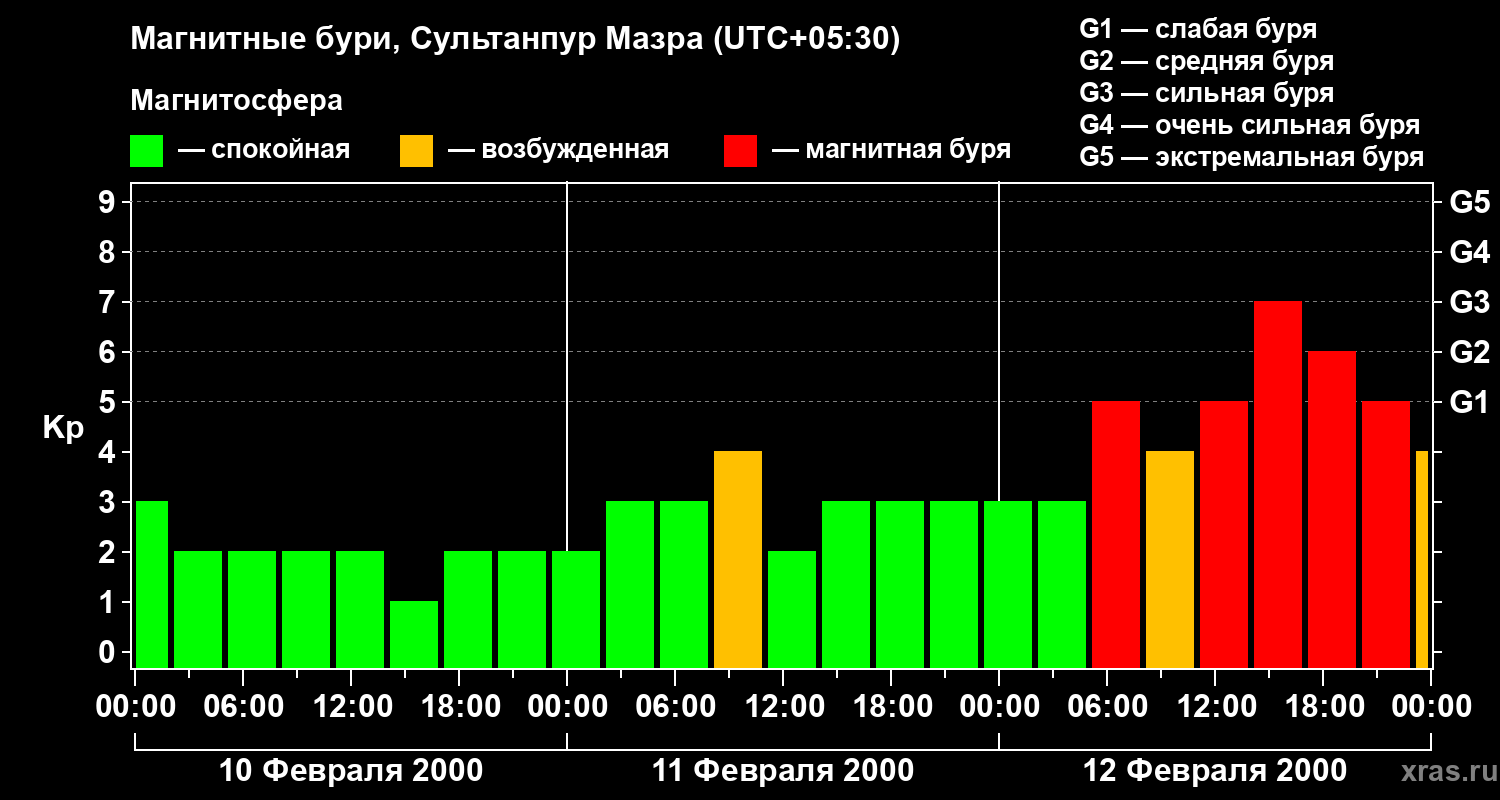Screen dimensions: 1500x800
Task: Click the 'G3' label on the right axis
Action: 1469,302
